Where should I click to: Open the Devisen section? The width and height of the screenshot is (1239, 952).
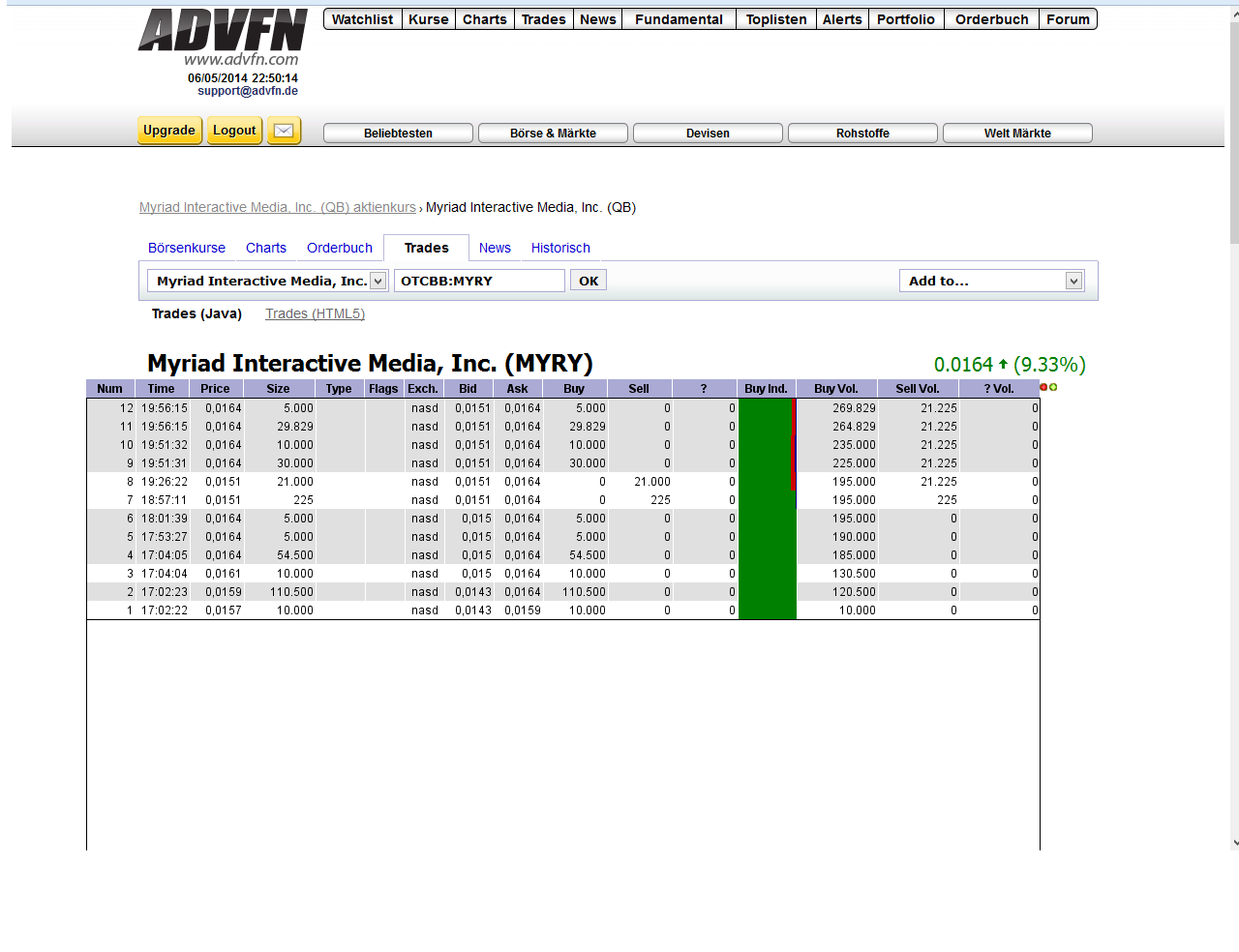[708, 134]
